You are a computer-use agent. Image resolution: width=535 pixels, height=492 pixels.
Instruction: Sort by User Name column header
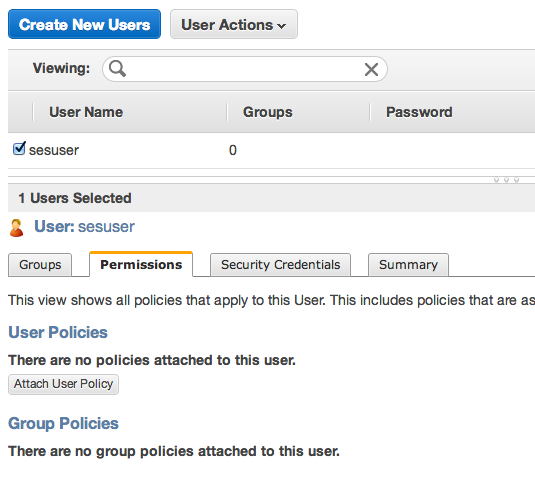tap(86, 112)
